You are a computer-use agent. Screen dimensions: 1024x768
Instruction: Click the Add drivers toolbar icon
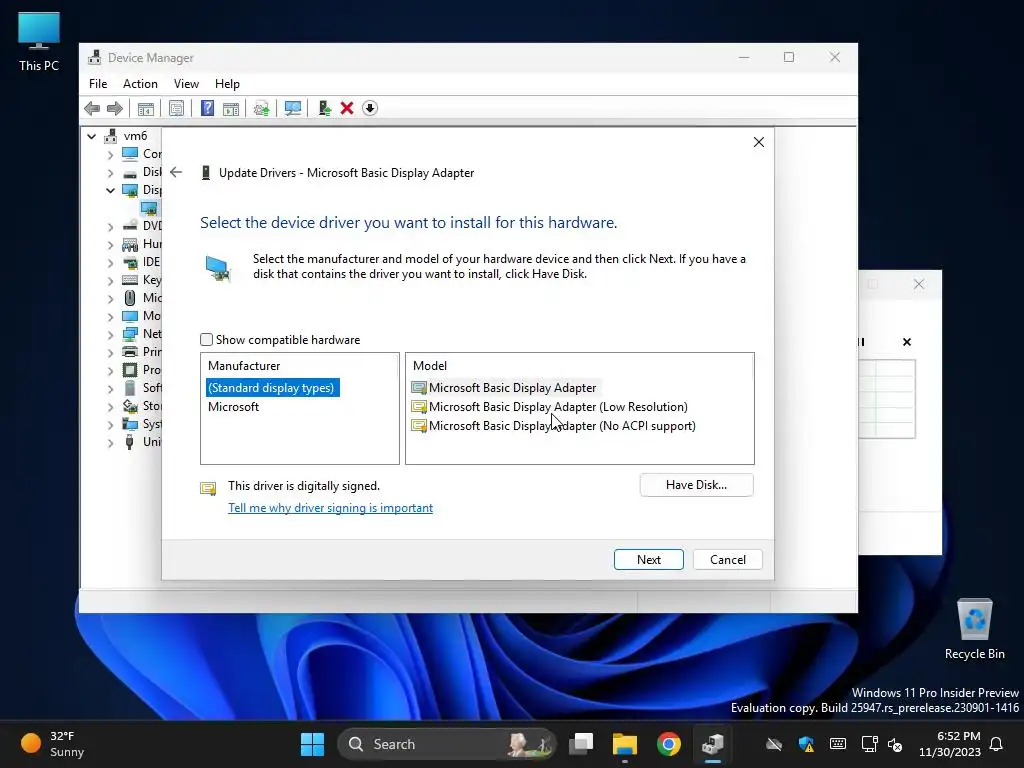(325, 108)
